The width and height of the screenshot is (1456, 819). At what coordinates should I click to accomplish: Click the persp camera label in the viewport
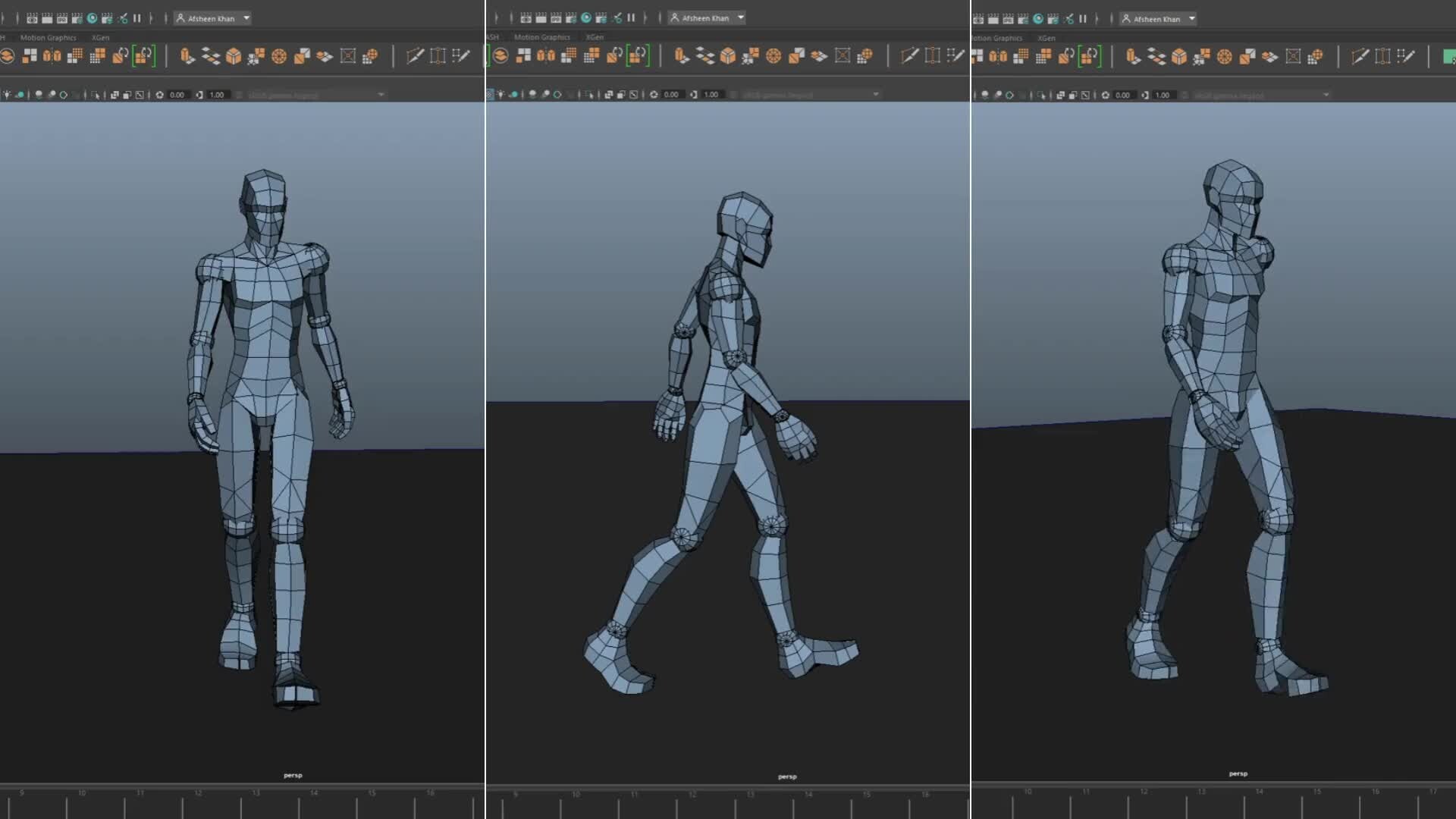tap(293, 775)
